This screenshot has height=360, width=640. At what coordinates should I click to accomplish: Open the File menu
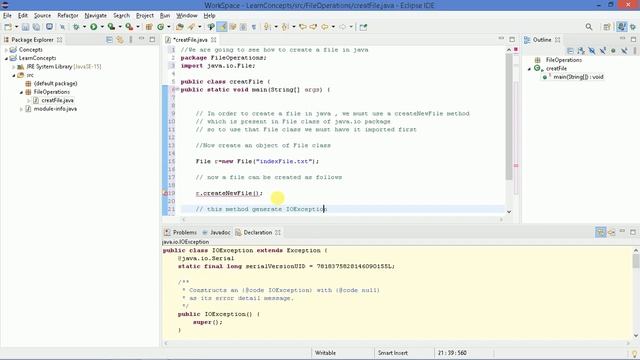(x=7, y=16)
